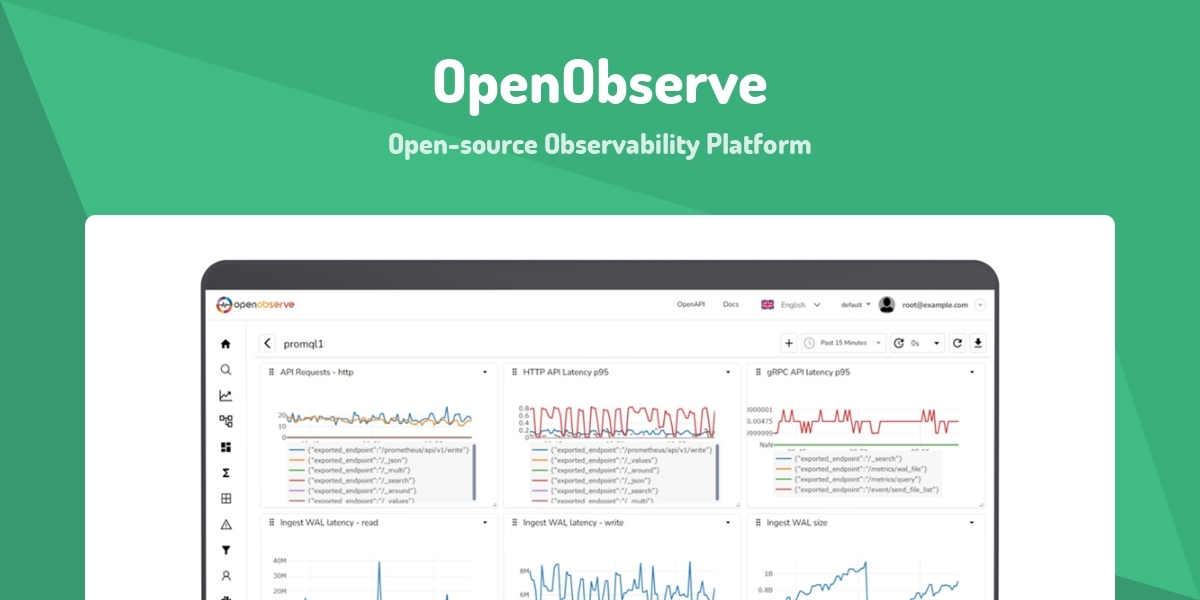Click the UK flag language icon
Screen dimensions: 1200x600
click(767, 304)
